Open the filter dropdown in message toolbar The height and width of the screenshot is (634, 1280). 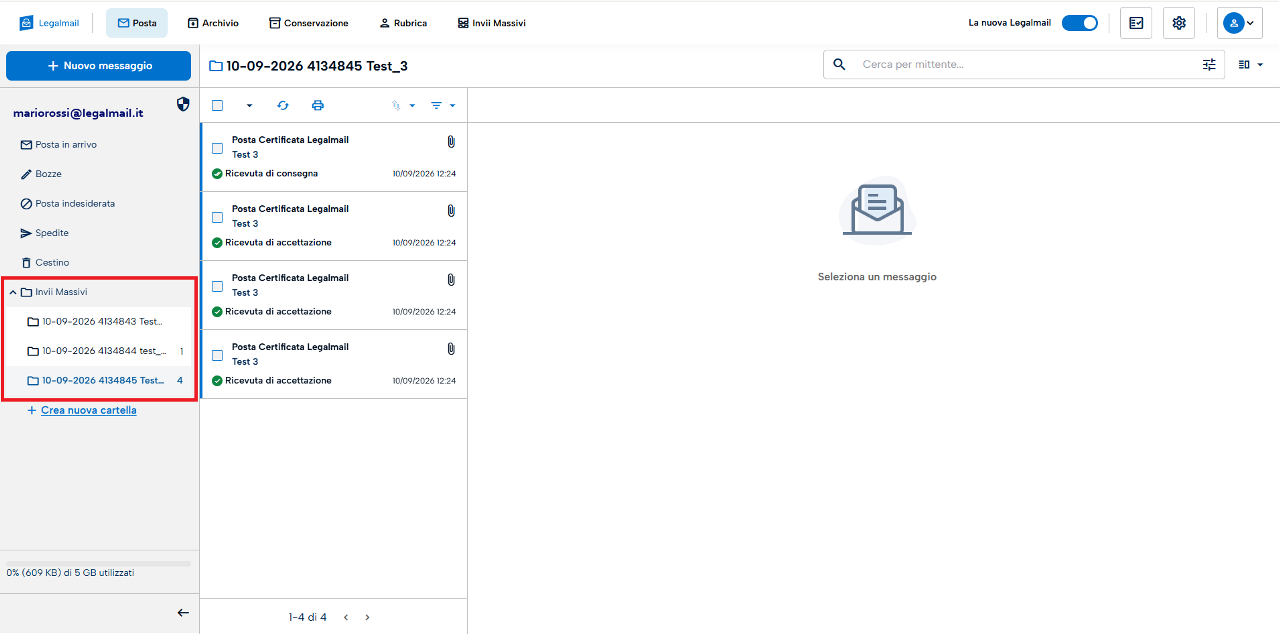tap(442, 105)
